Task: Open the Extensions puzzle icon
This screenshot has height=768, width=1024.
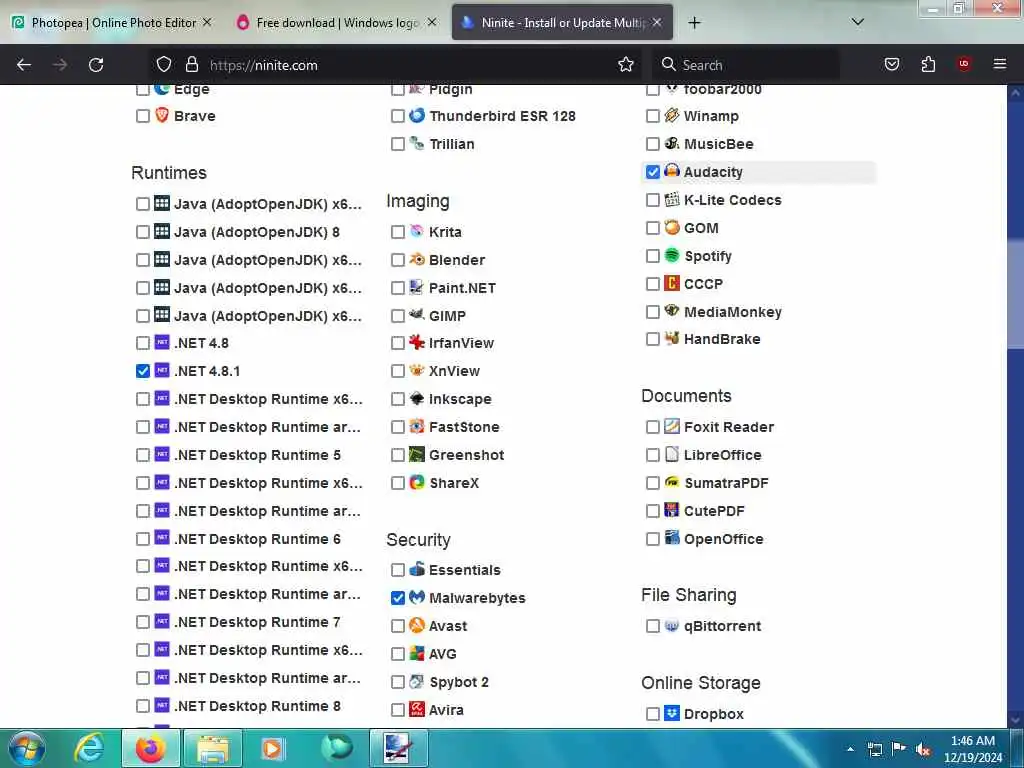Action: [x=928, y=64]
